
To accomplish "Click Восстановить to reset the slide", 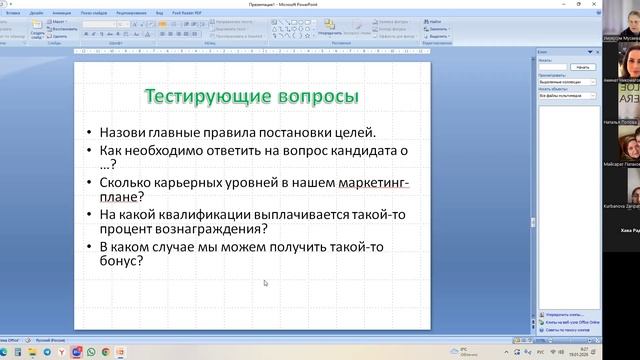I will click(62, 29).
